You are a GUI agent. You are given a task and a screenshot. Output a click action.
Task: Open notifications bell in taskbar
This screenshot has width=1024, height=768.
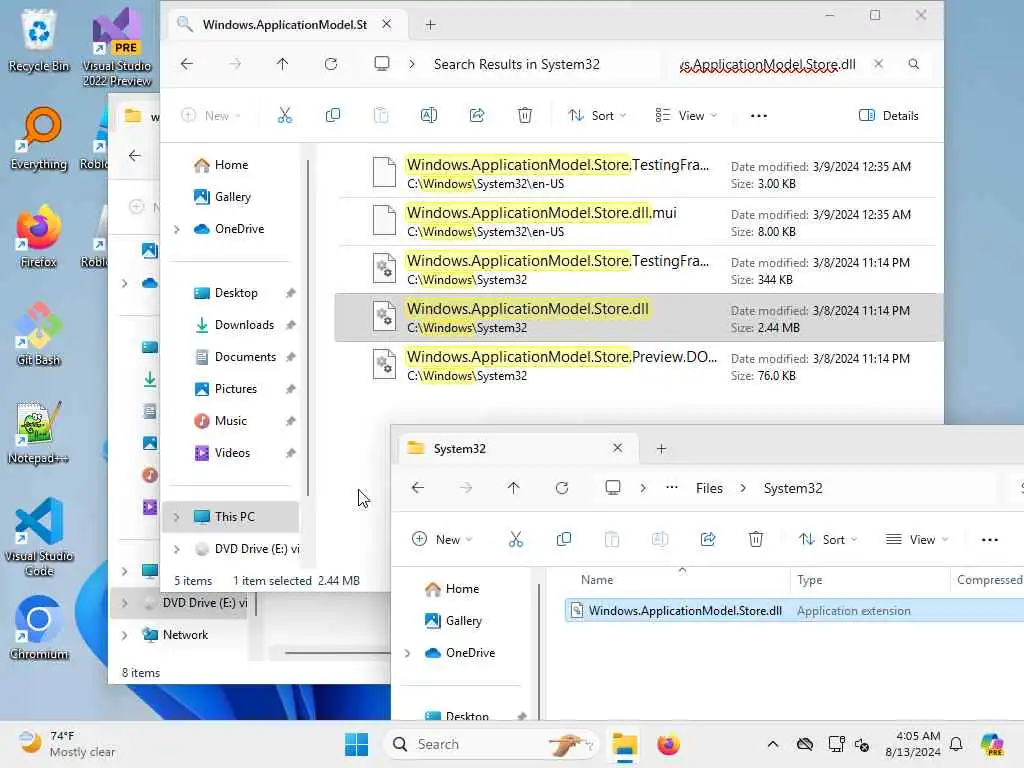(x=956, y=744)
